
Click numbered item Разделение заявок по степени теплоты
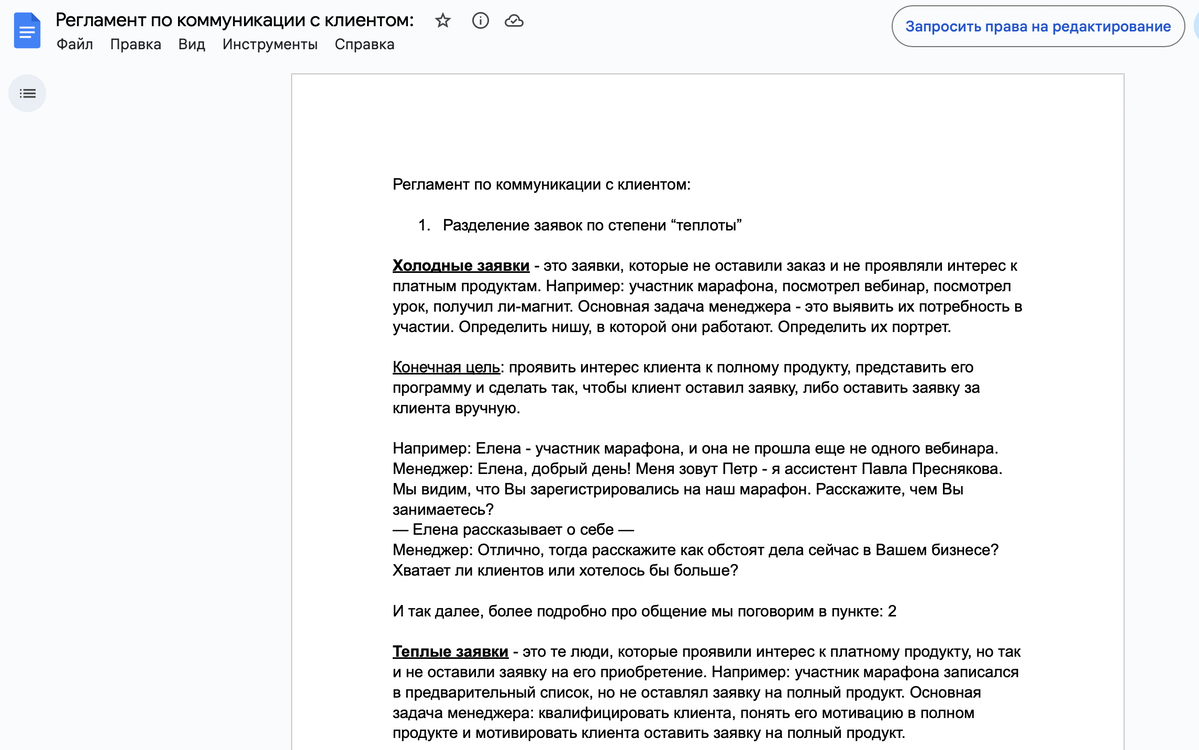pos(592,225)
